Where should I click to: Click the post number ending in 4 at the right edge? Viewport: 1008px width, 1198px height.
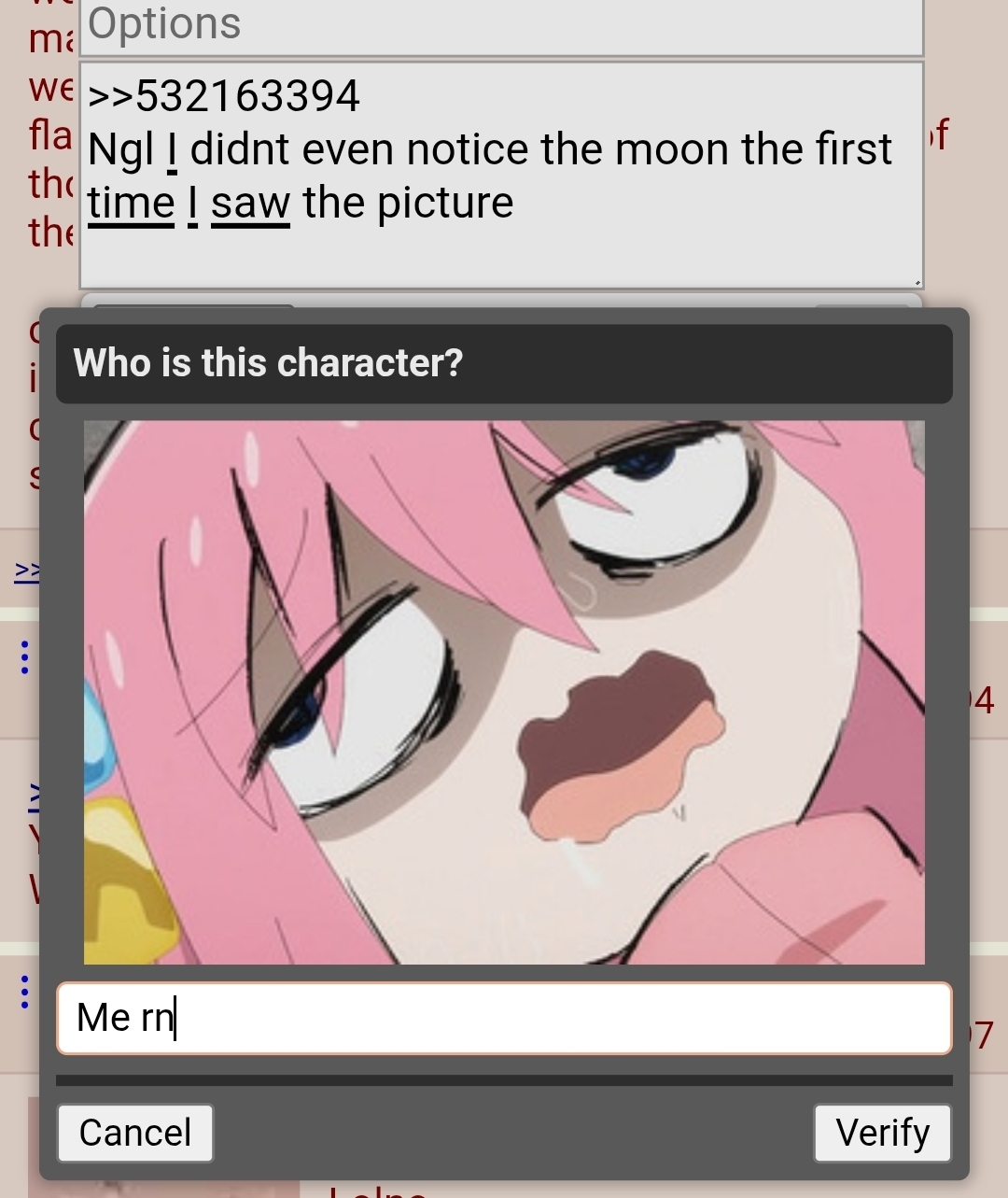(982, 700)
